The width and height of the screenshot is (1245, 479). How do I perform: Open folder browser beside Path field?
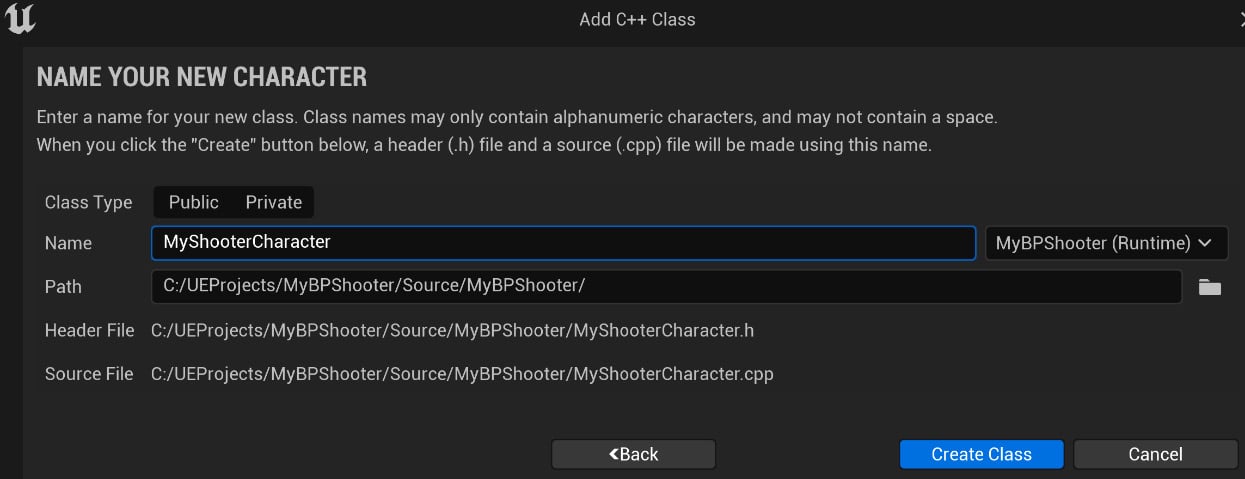click(1210, 287)
